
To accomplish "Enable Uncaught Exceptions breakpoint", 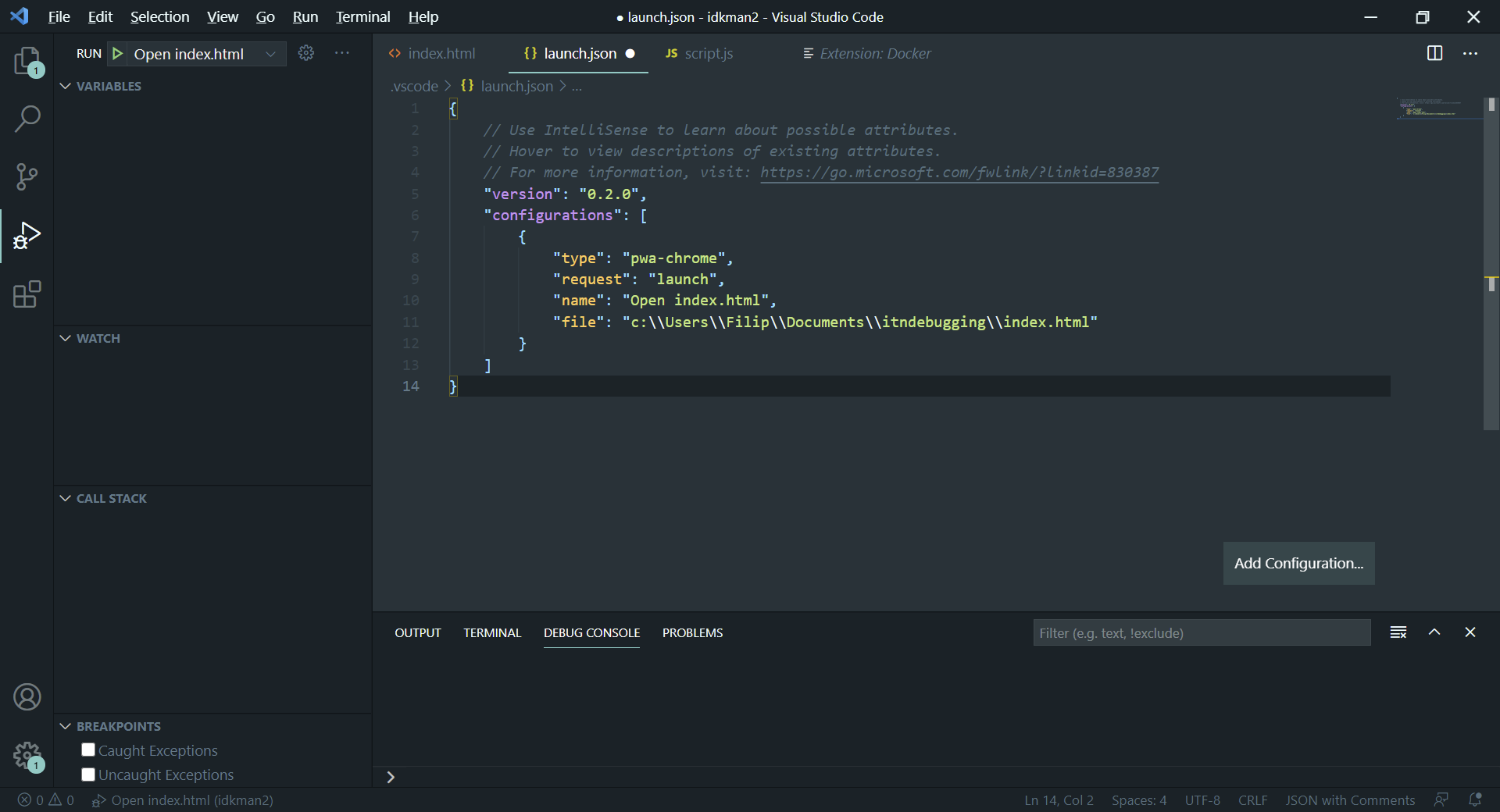I will [87, 775].
